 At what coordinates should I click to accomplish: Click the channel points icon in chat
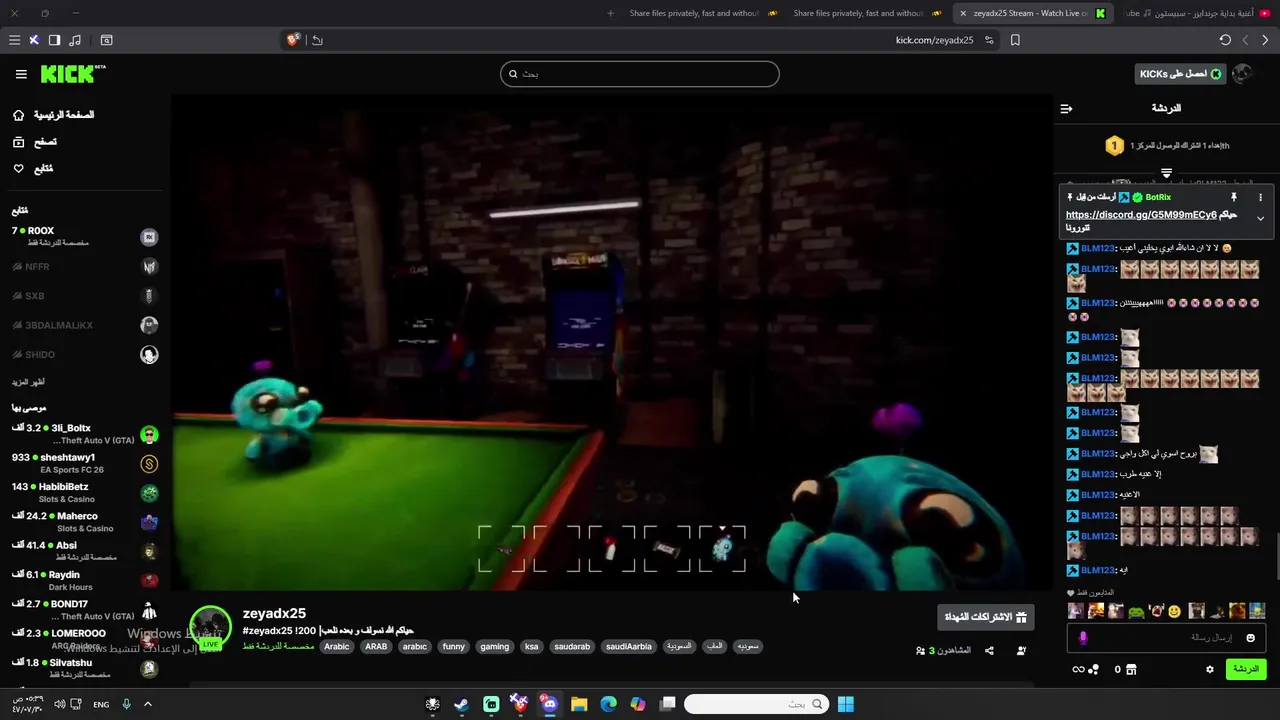1094,669
